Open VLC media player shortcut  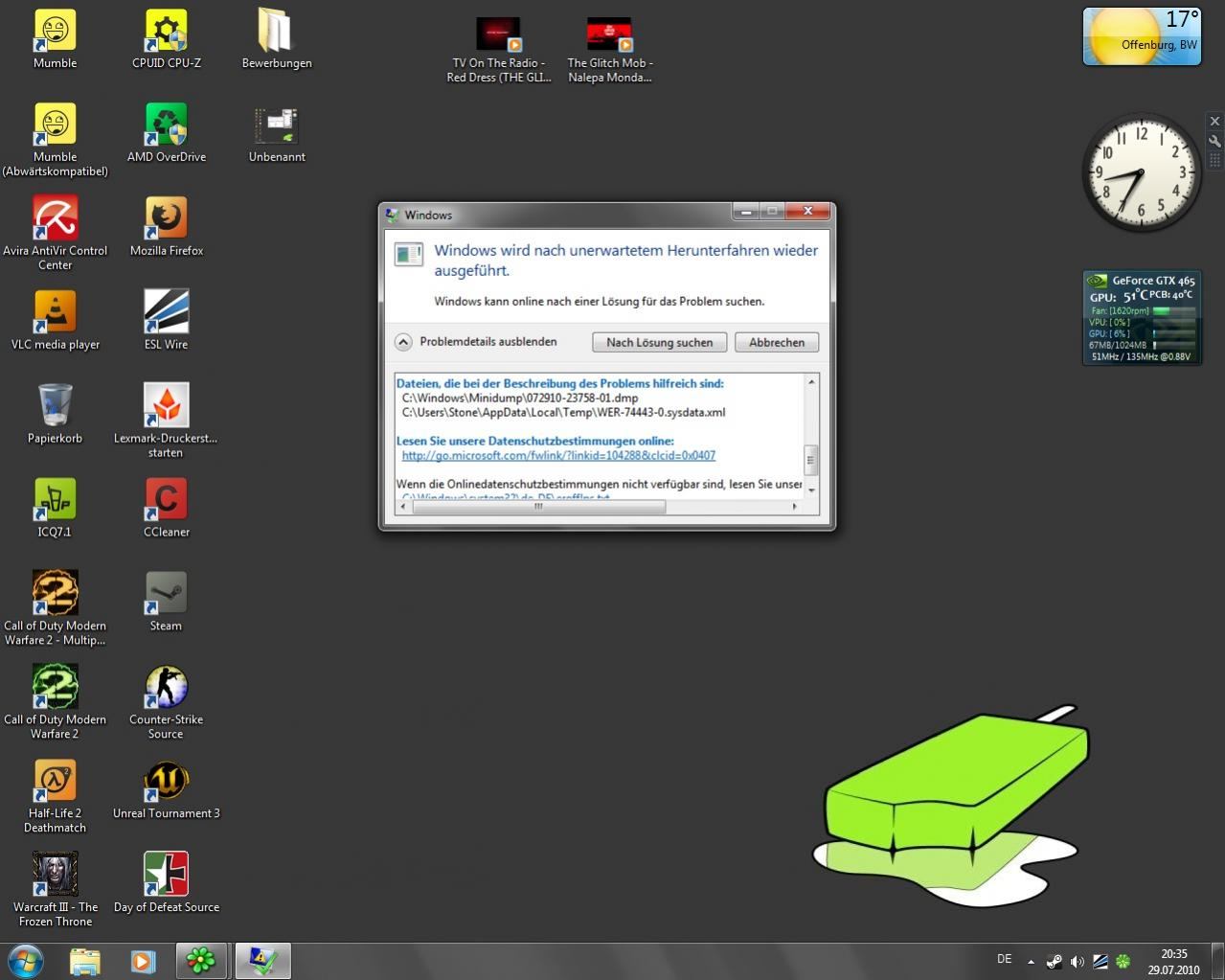pyautogui.click(x=55, y=321)
